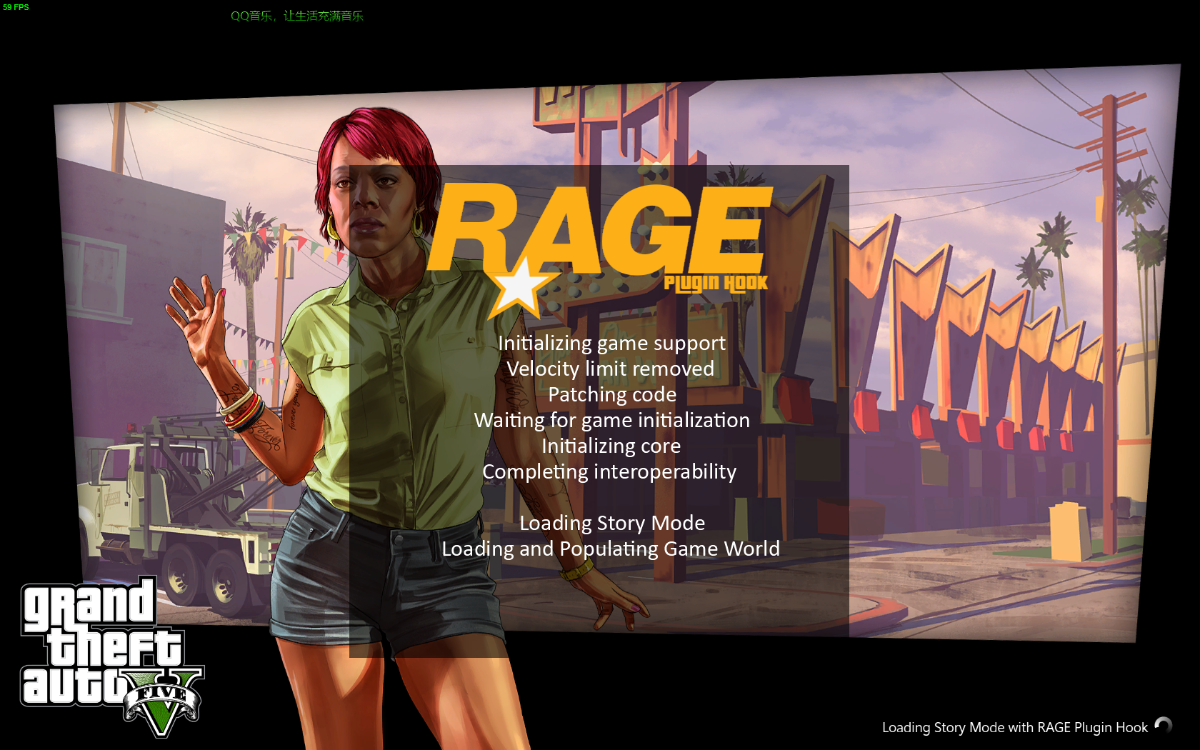Click 'Loading and Populating Game World' text
Viewport: 1200px width, 750px height.
tap(610, 549)
